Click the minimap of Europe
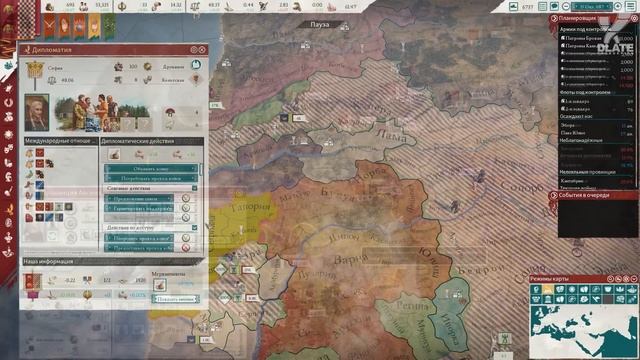 584,331
